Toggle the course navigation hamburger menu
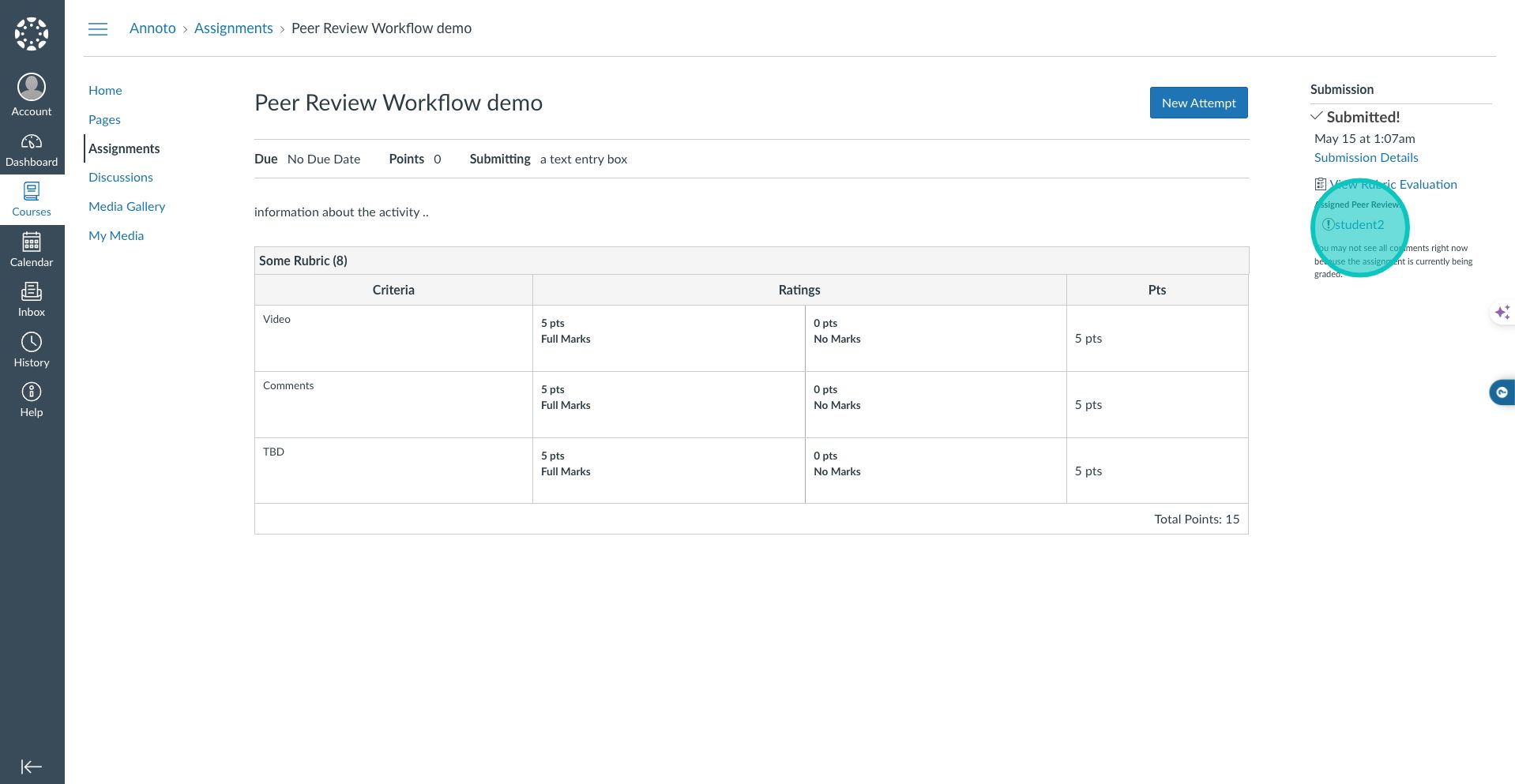 (x=98, y=29)
